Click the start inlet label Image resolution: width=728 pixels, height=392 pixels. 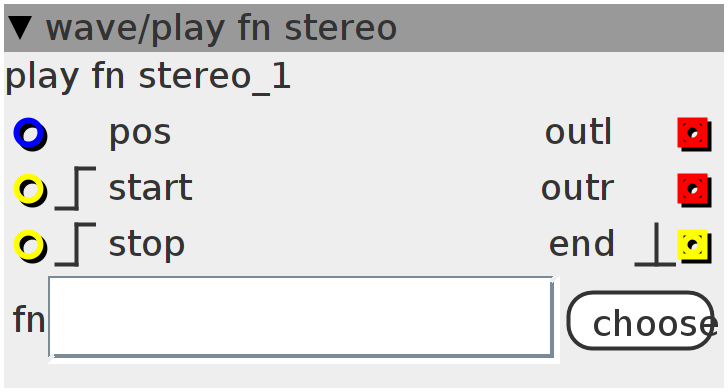pos(150,188)
